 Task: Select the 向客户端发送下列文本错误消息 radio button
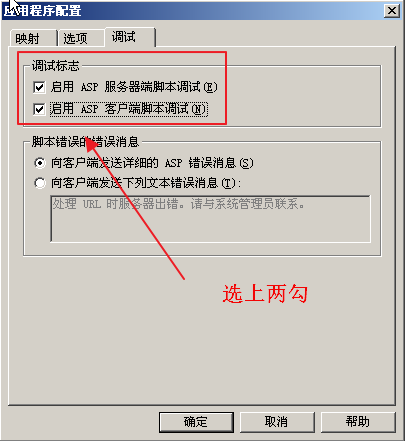[40, 183]
